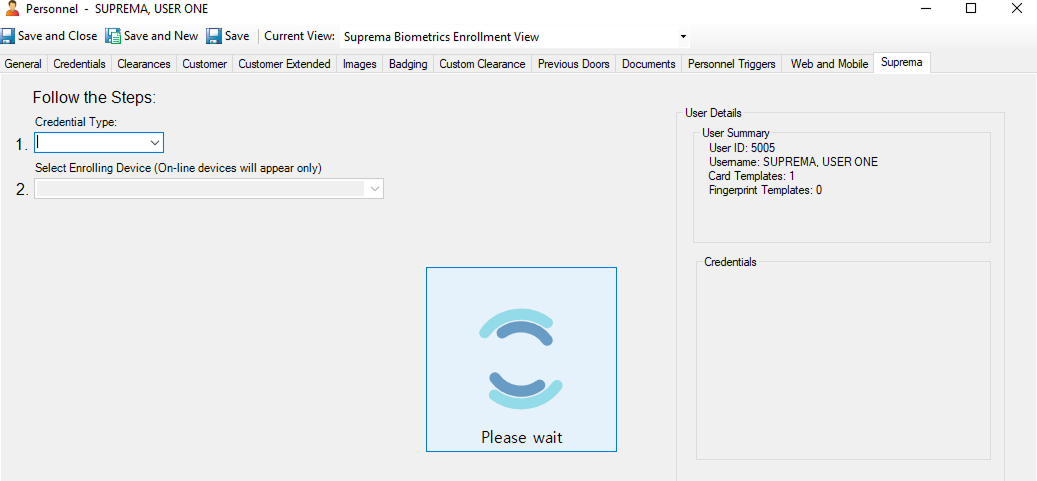
Task: Click the Personnel user icon in title bar
Action: click(12, 9)
